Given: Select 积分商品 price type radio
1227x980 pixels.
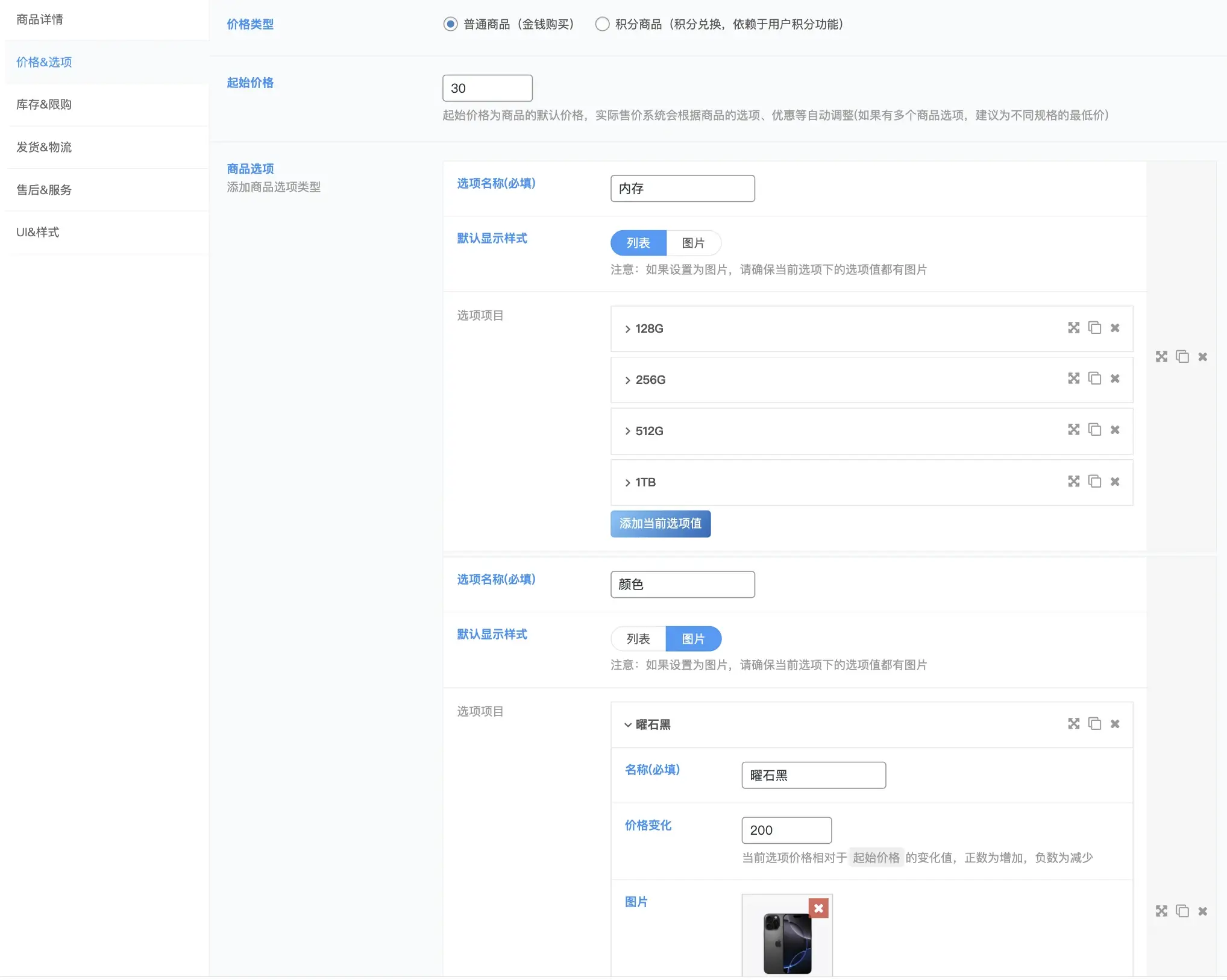Looking at the screenshot, I should coord(602,24).
